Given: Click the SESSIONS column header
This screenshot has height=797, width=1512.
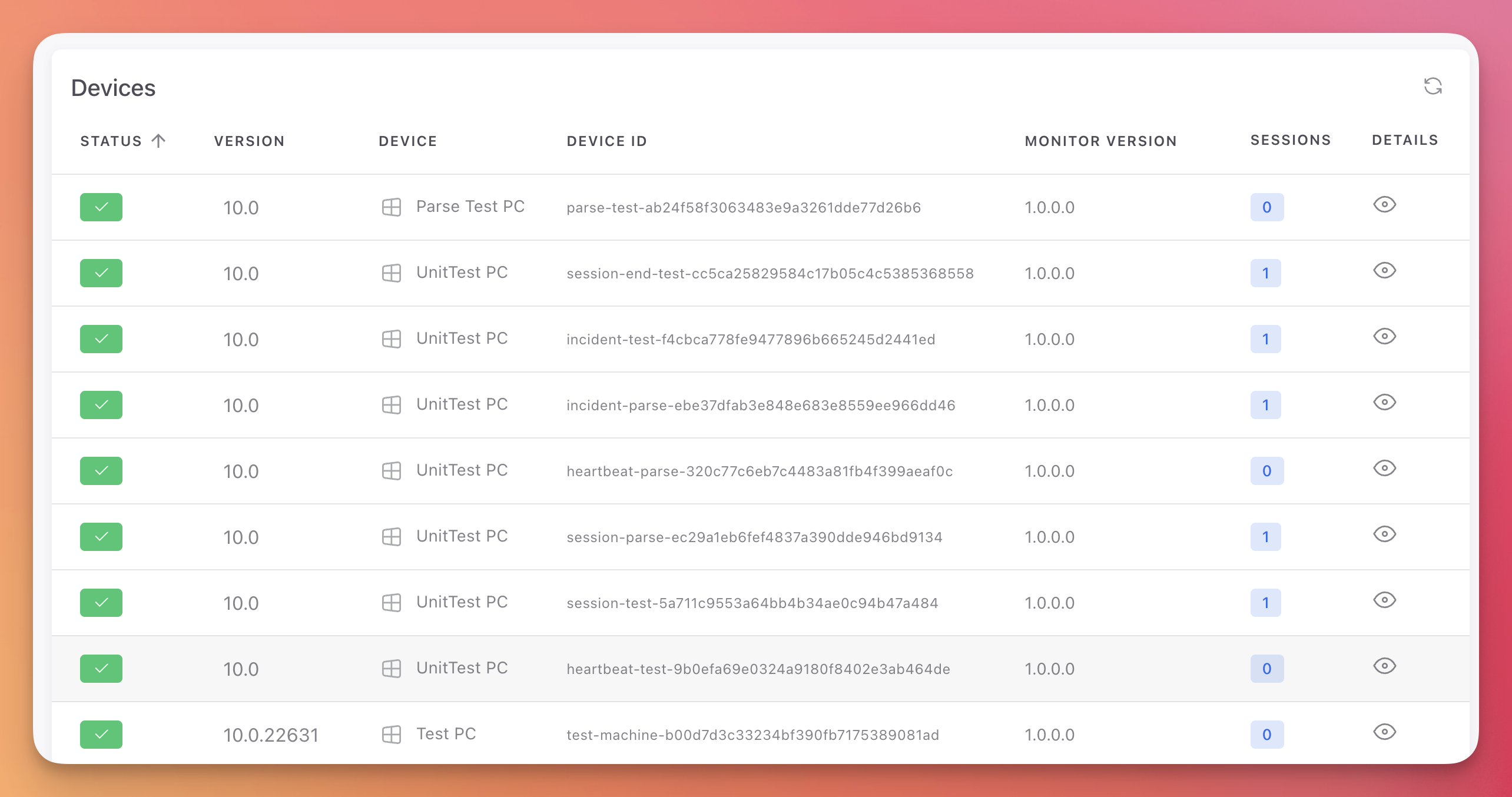Looking at the screenshot, I should (x=1290, y=140).
